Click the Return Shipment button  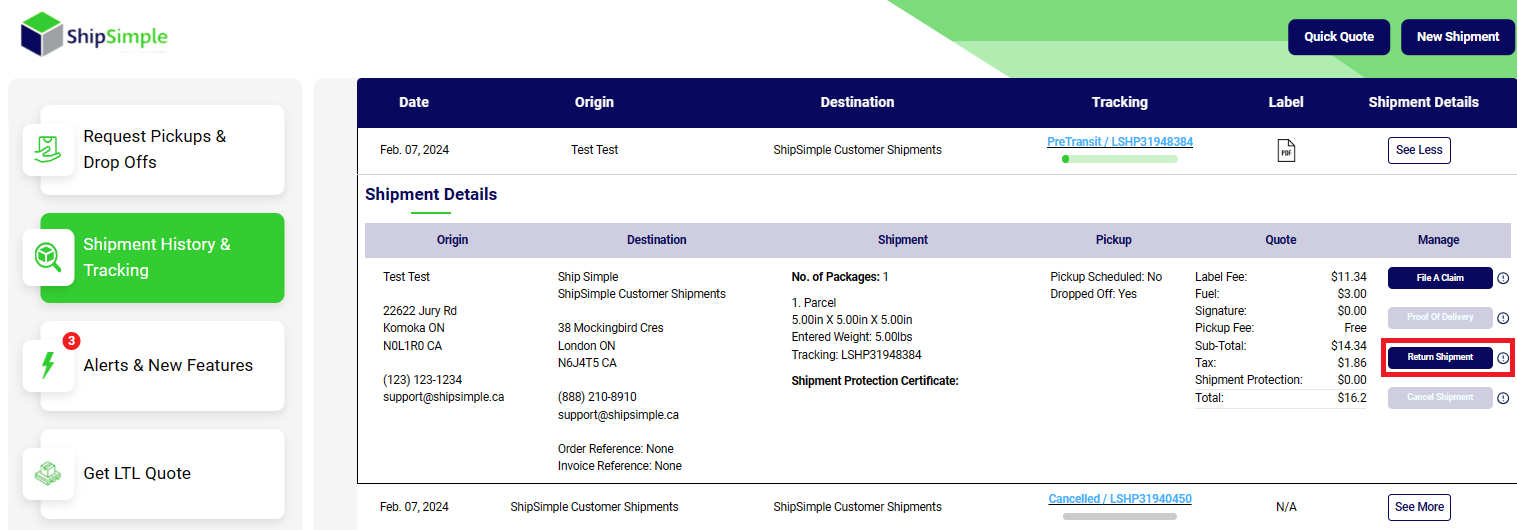tap(1440, 357)
